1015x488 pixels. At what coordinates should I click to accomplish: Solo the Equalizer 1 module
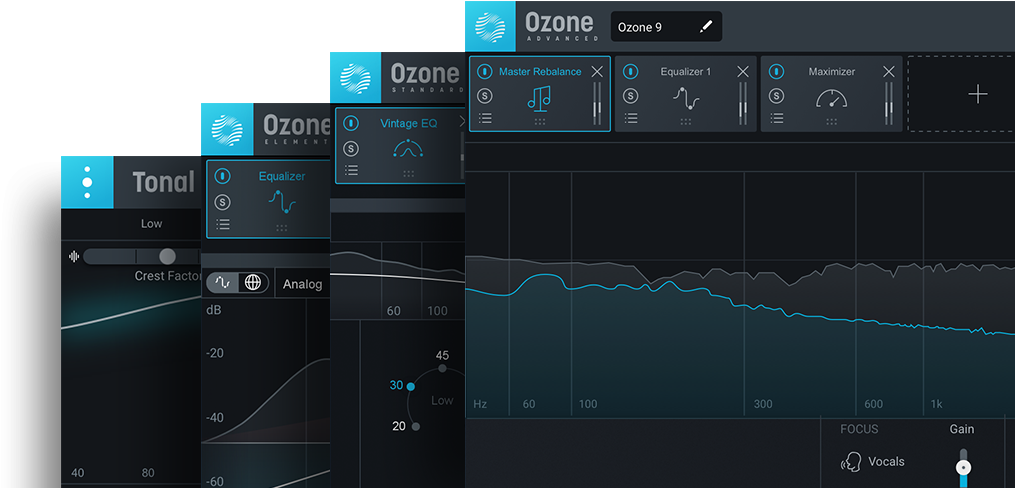[630, 96]
